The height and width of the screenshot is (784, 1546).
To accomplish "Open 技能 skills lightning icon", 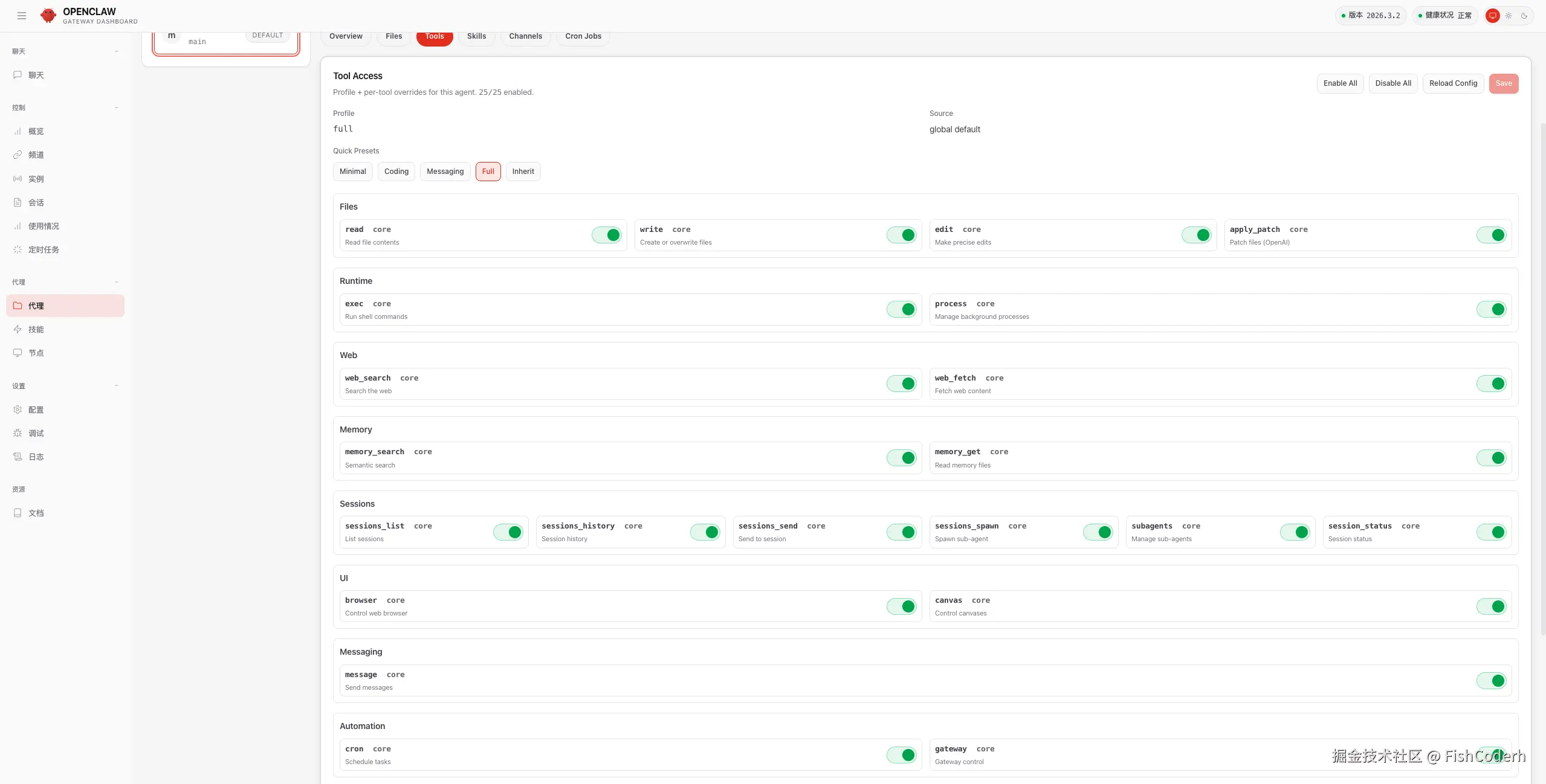I will [18, 329].
